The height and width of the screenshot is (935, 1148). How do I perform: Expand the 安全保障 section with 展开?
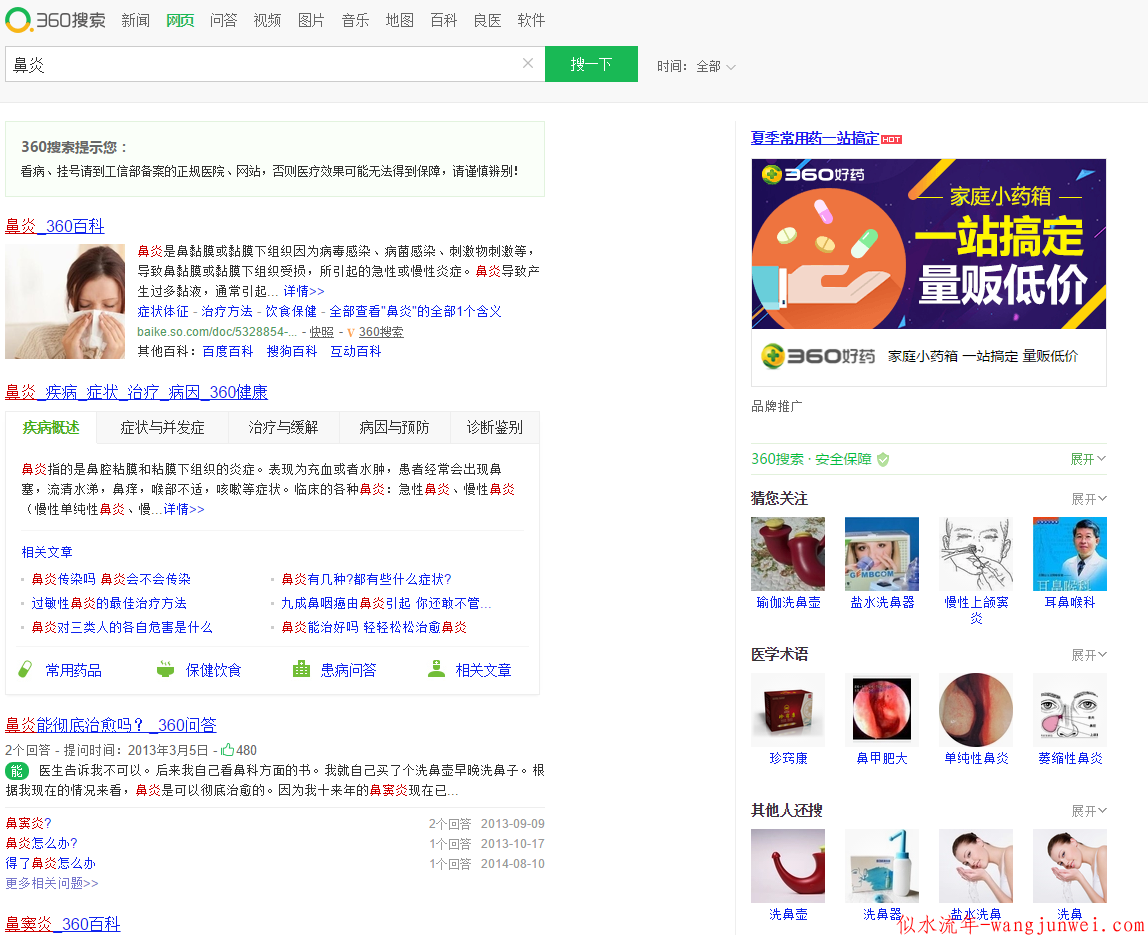[x=1088, y=459]
